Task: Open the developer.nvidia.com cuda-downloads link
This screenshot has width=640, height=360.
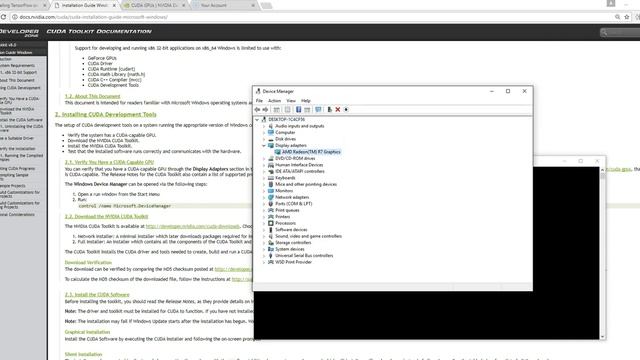Action: 193,226
